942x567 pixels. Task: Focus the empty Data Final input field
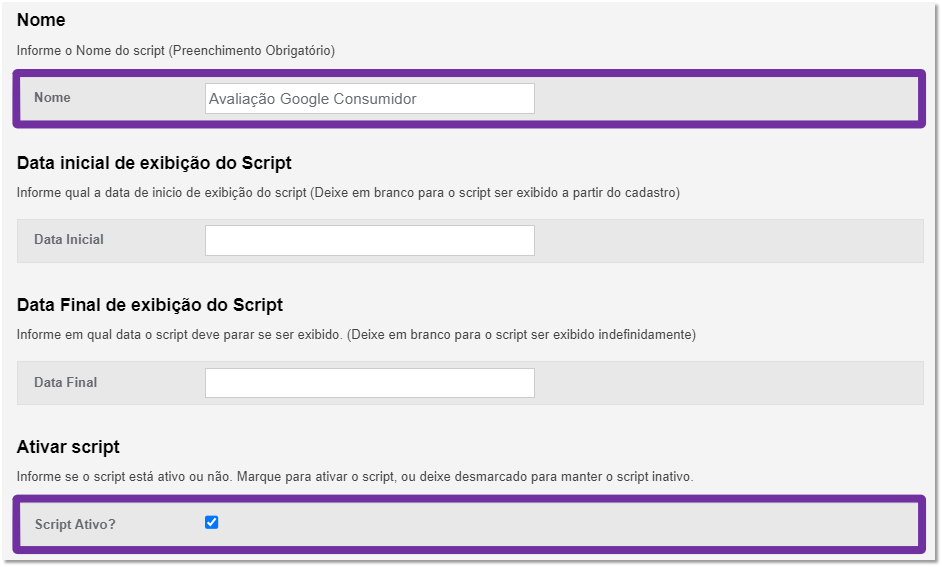point(369,383)
